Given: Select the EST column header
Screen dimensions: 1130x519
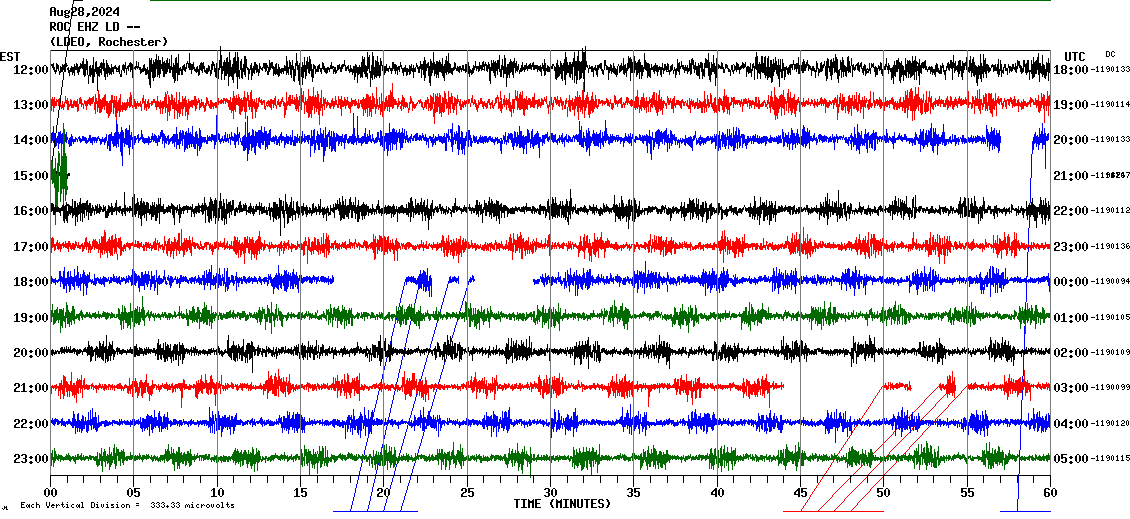Looking at the screenshot, I should pos(10,56).
